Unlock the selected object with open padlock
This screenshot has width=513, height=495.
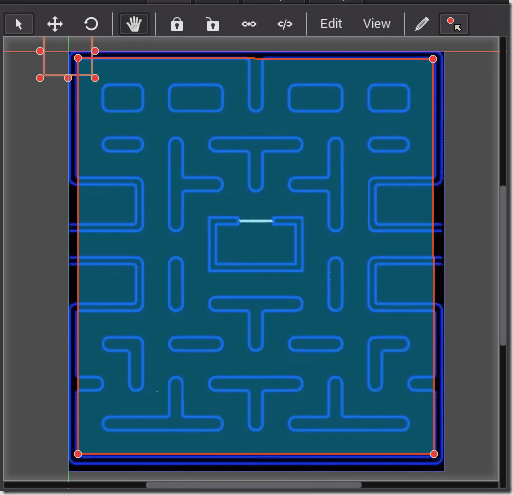tap(213, 24)
